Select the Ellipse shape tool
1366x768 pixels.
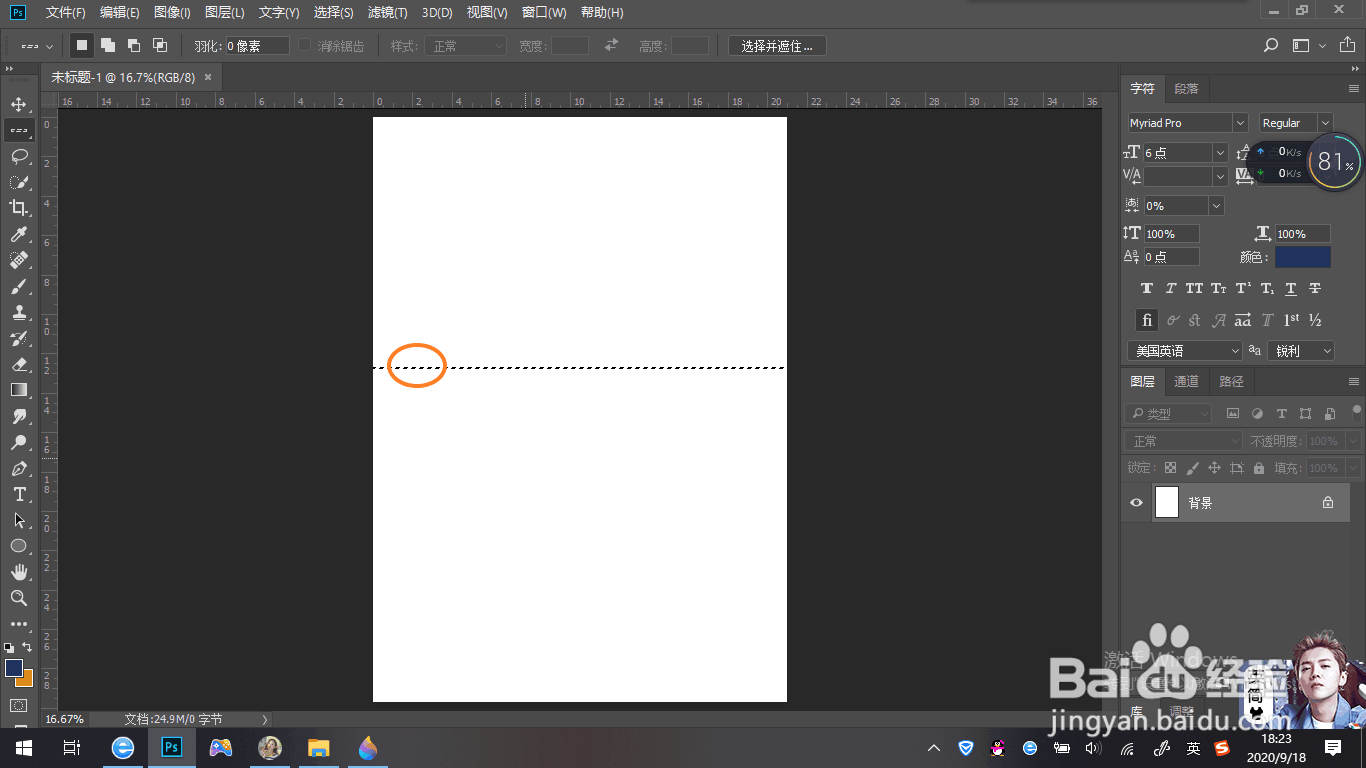[18, 546]
